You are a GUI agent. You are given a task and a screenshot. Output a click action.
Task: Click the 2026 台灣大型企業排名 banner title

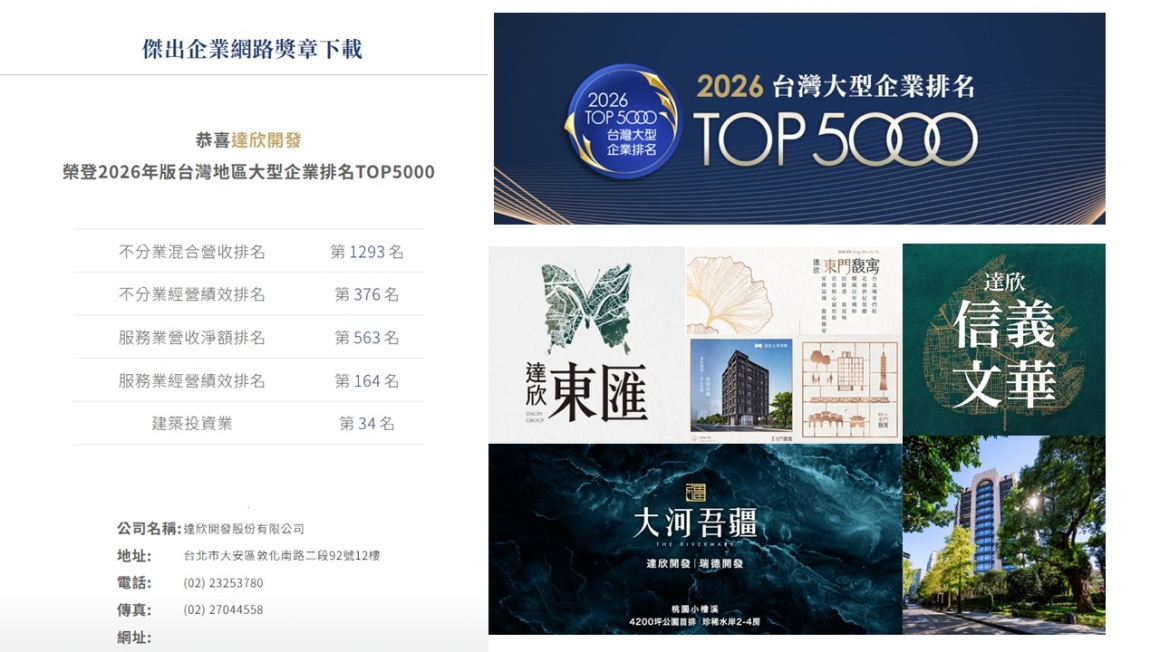point(836,87)
